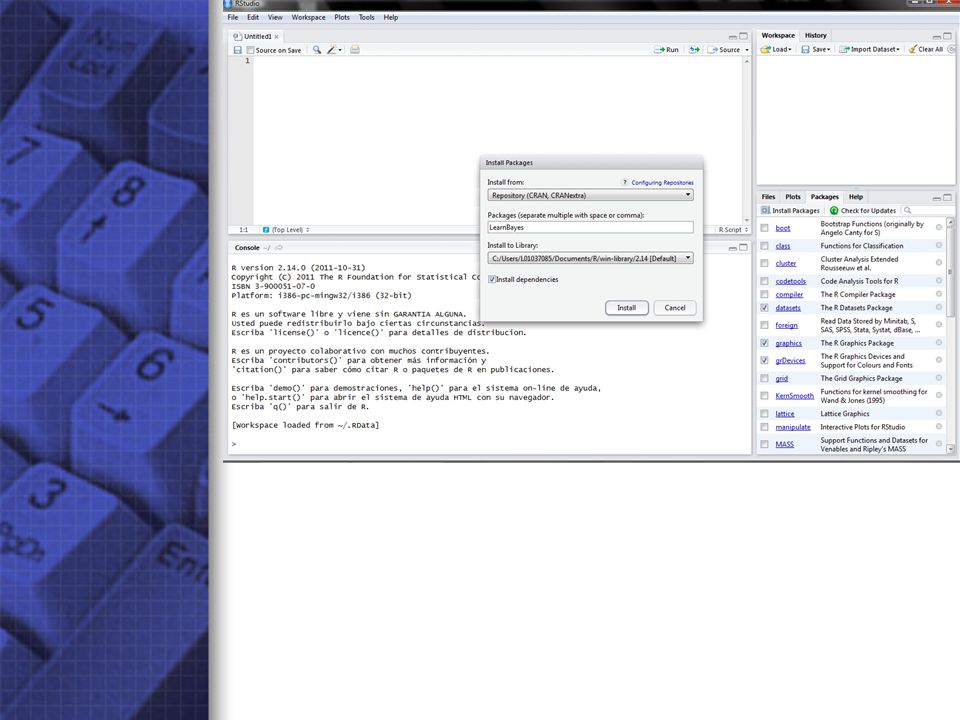Open the (Top Level) scope selector
960x720 pixels.
(286, 230)
